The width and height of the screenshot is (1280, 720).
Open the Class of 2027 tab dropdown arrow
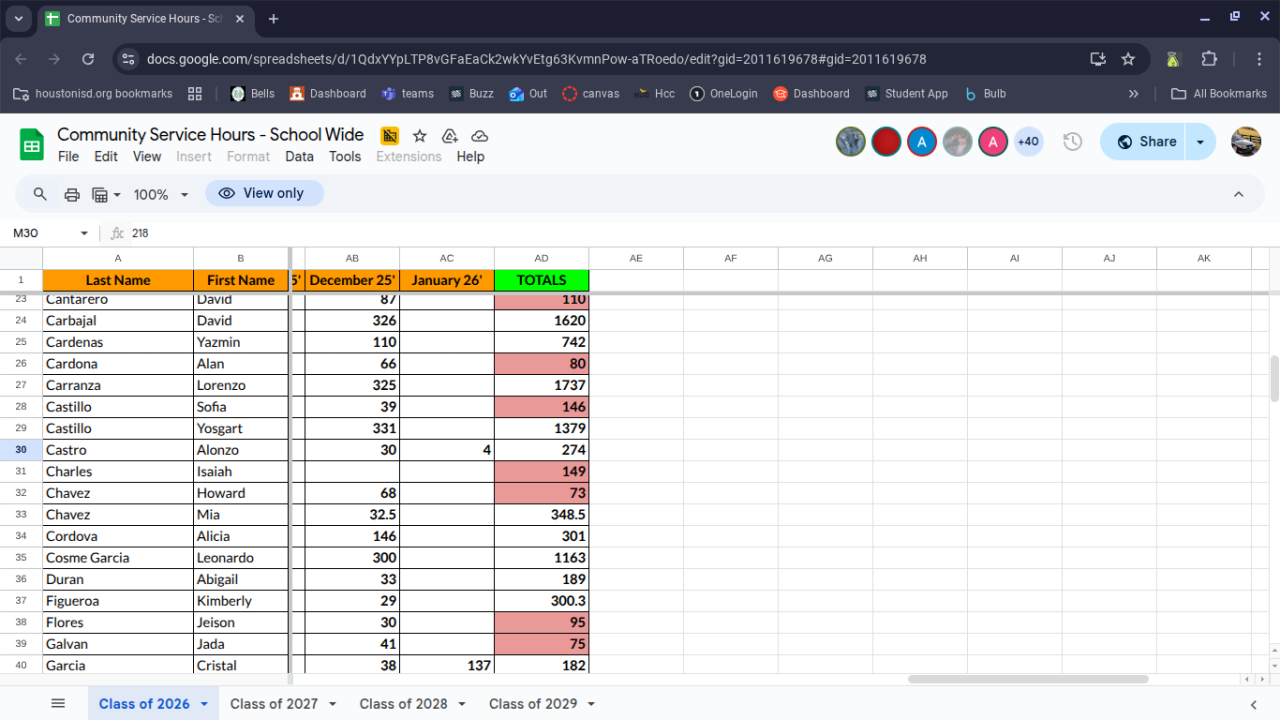tap(332, 704)
